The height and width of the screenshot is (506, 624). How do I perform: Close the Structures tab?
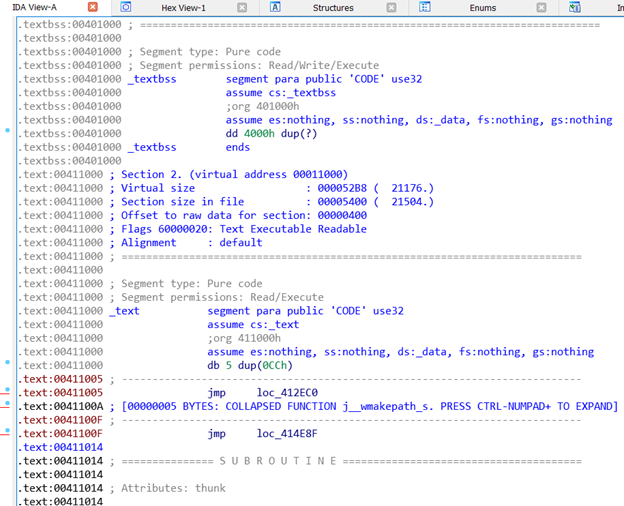pos(392,7)
